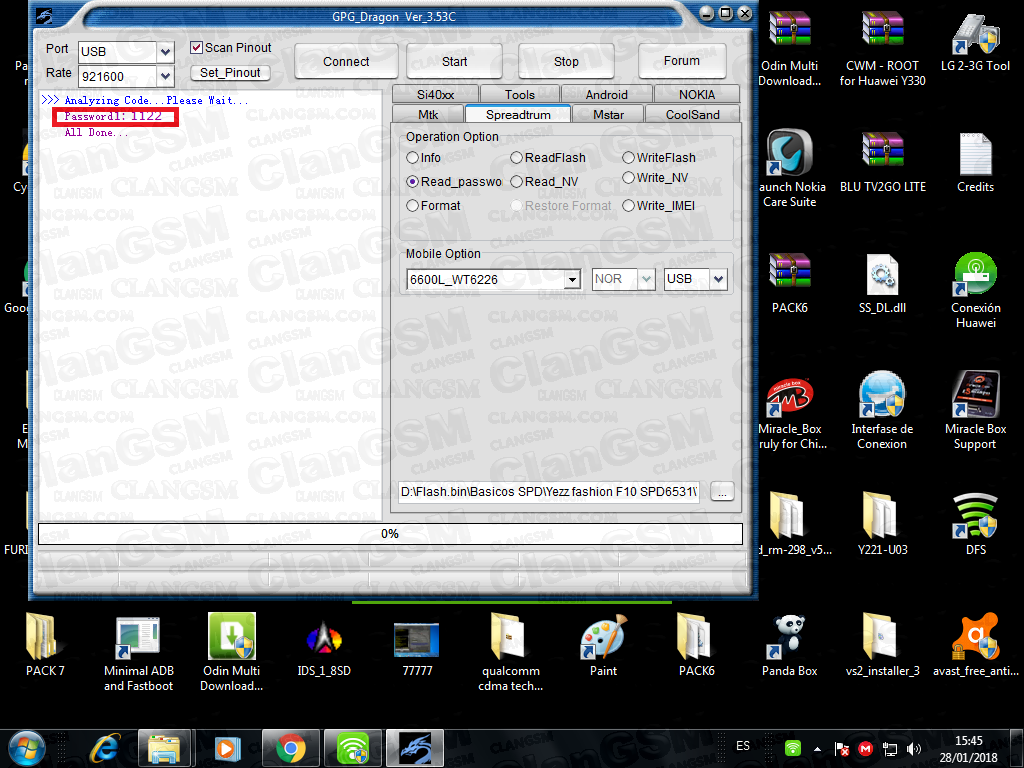This screenshot has width=1024, height=768.
Task: Select the ReadFlash radio button
Action: [x=516, y=158]
